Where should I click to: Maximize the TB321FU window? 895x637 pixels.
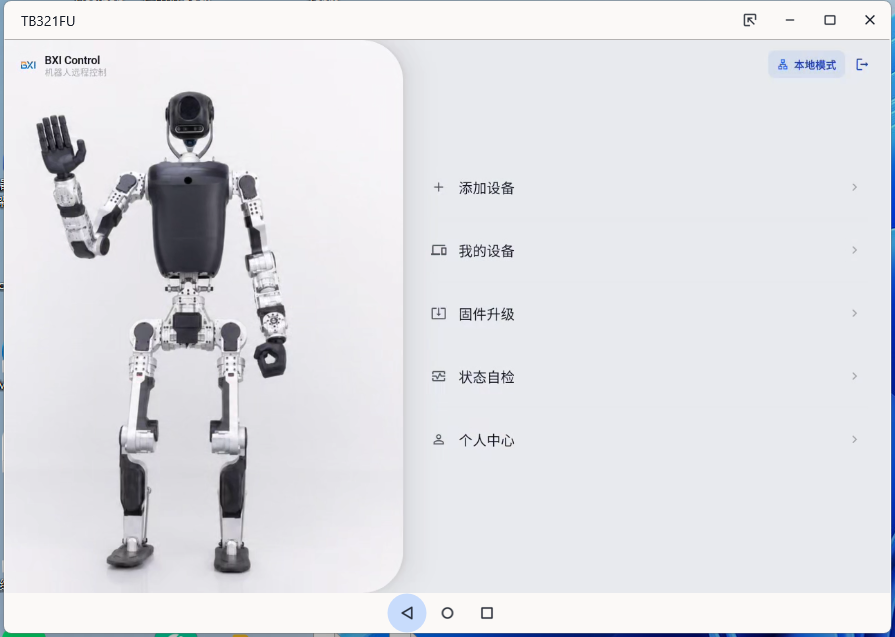point(830,20)
